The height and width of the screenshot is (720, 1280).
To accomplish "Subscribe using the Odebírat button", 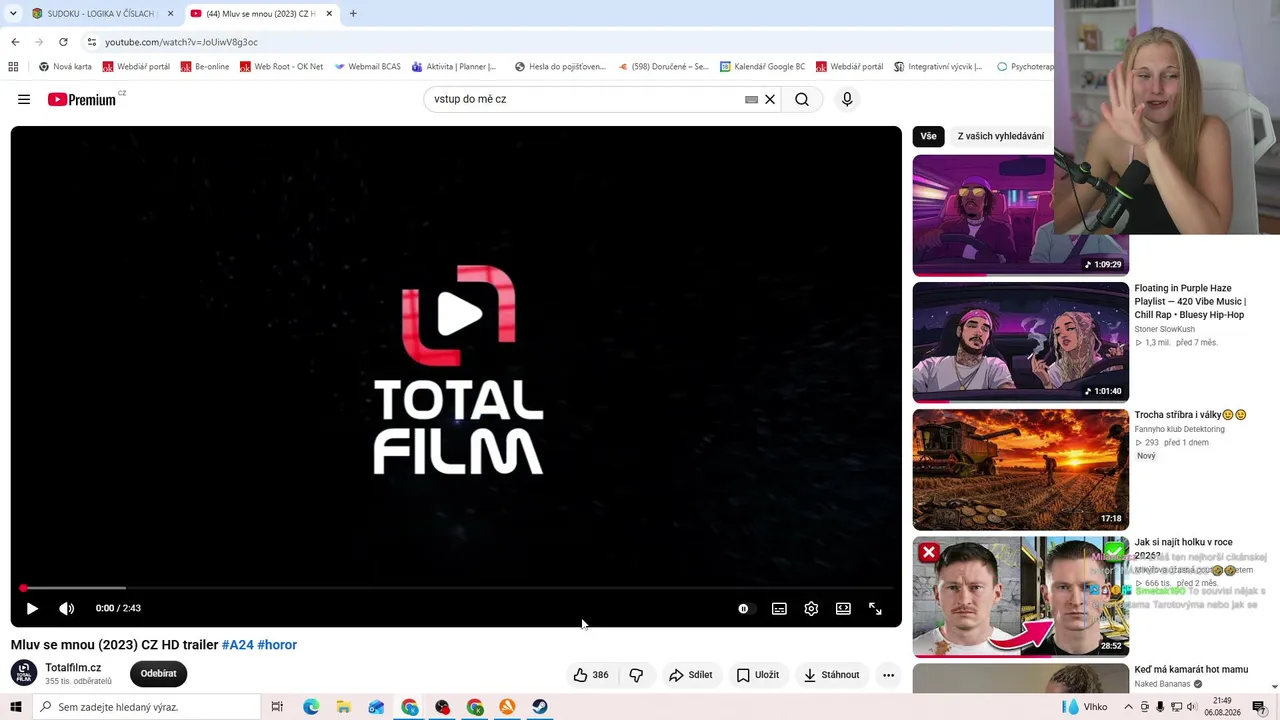I will coord(158,674).
